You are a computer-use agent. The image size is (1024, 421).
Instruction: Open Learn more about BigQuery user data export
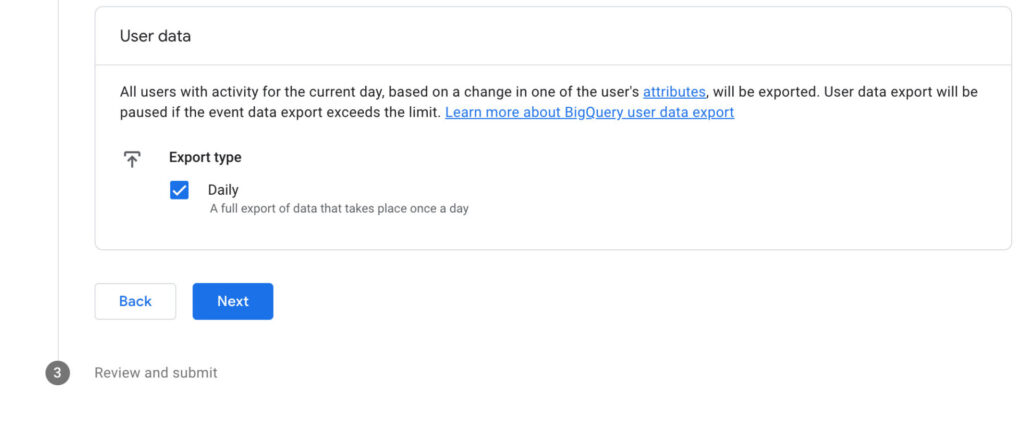(x=589, y=112)
